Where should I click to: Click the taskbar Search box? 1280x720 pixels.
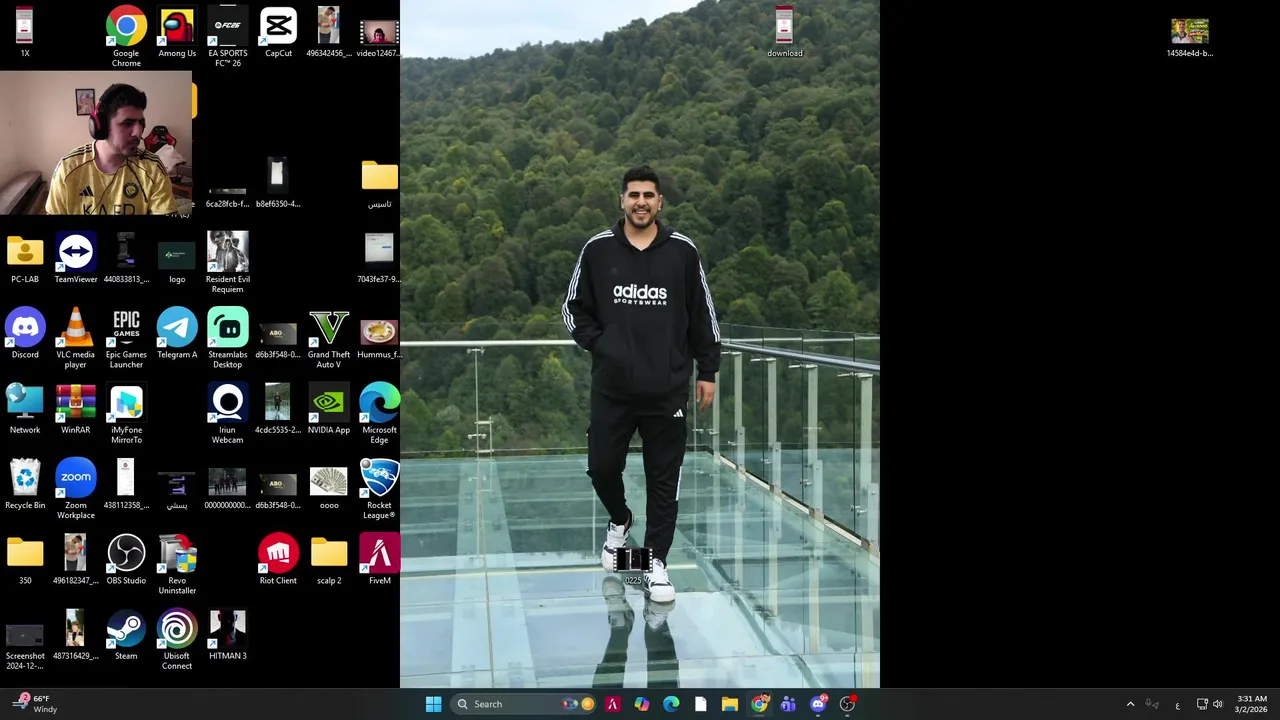coord(524,704)
